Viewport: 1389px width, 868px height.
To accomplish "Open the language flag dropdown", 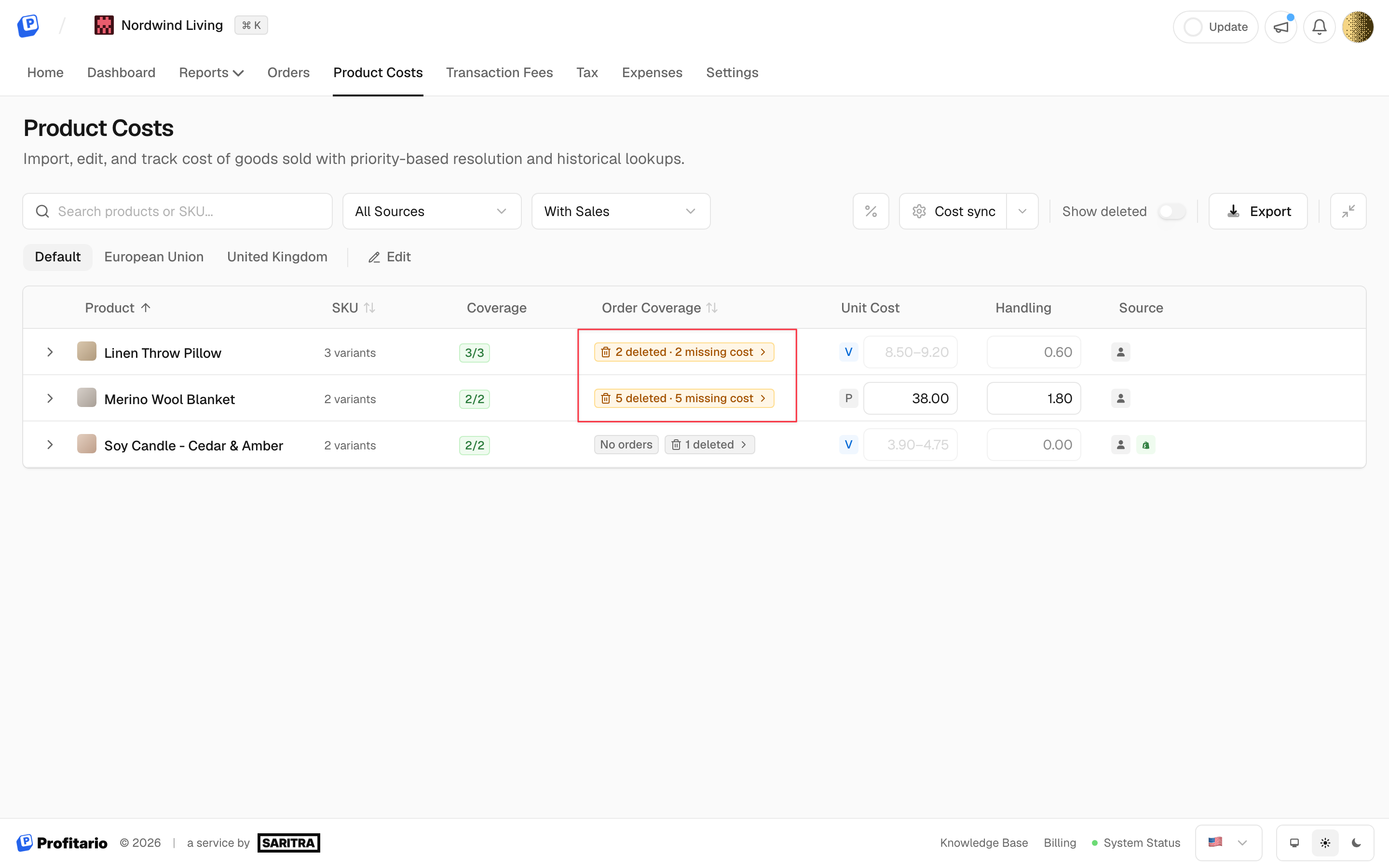I will pos(1228,843).
